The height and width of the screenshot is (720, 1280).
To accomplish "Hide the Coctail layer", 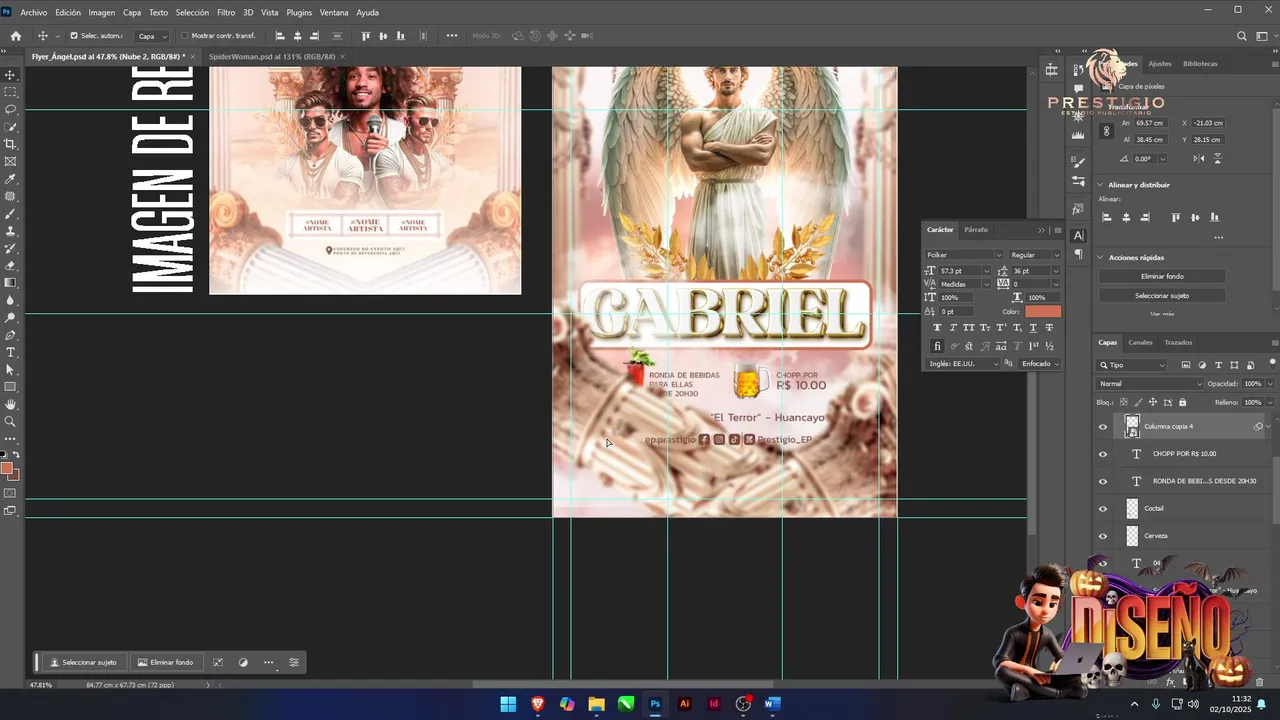I will pyautogui.click(x=1103, y=508).
